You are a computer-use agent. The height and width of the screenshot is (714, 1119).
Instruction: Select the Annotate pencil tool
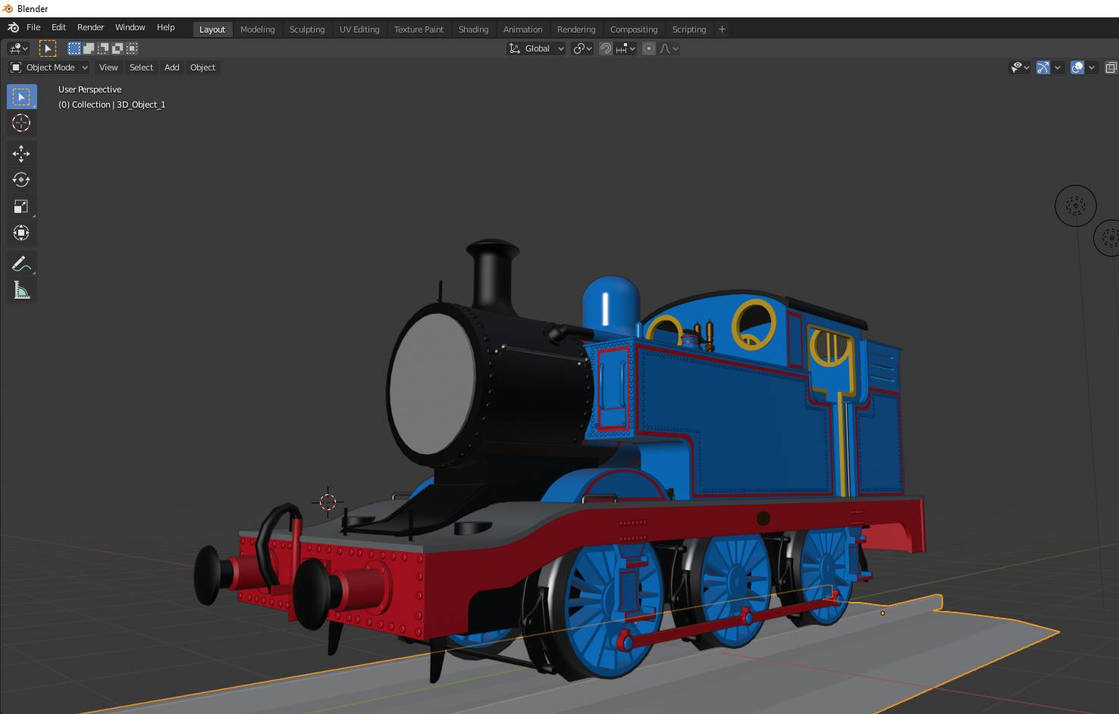point(21,264)
